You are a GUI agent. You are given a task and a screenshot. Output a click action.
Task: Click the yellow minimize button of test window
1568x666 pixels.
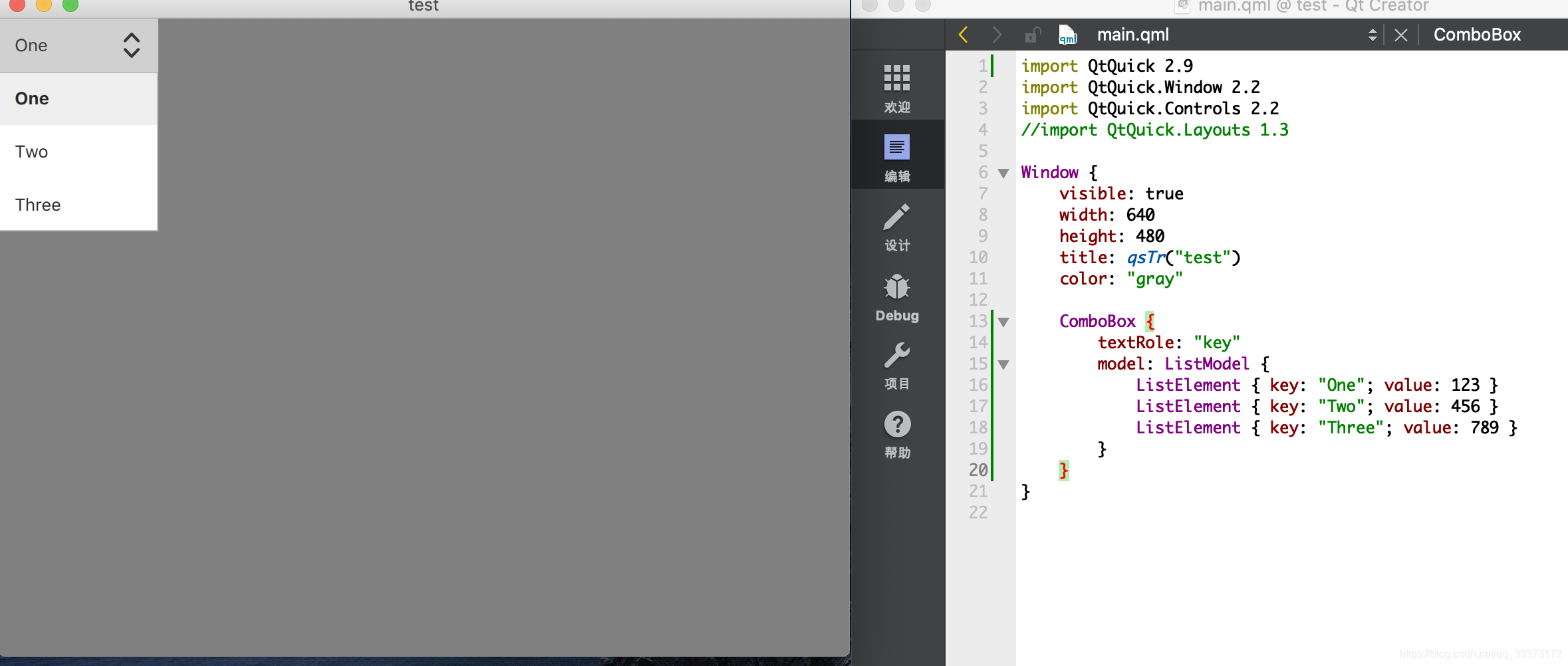[44, 5]
